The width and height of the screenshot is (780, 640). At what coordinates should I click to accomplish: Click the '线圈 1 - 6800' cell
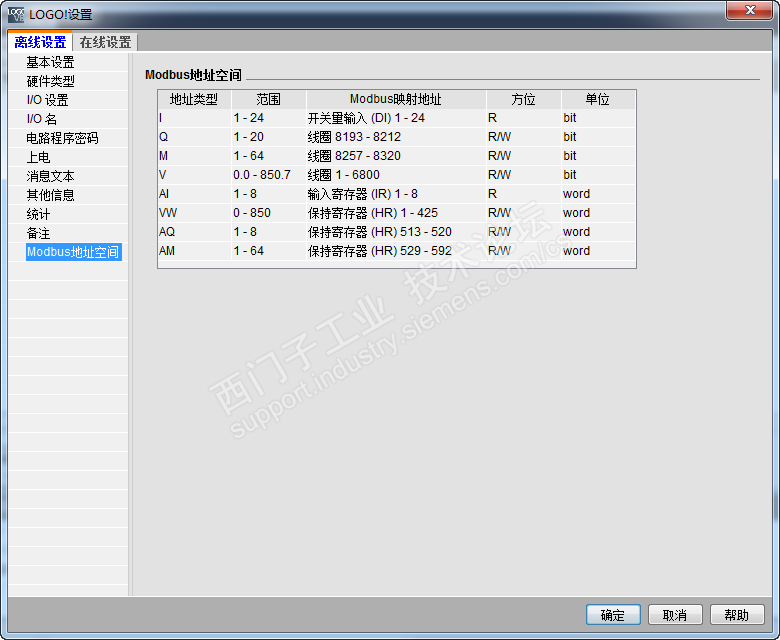pyautogui.click(x=396, y=175)
